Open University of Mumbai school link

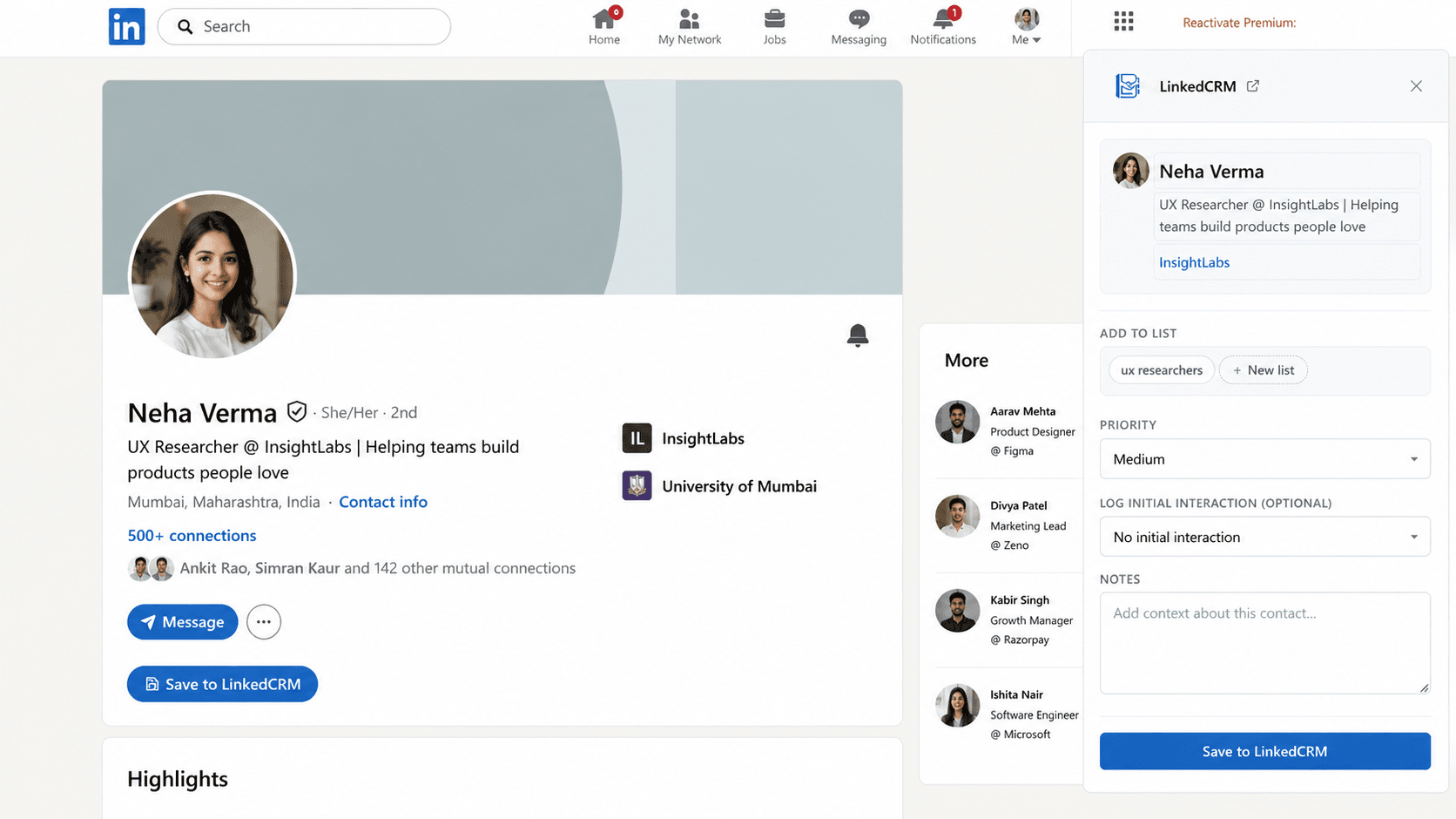[739, 486]
